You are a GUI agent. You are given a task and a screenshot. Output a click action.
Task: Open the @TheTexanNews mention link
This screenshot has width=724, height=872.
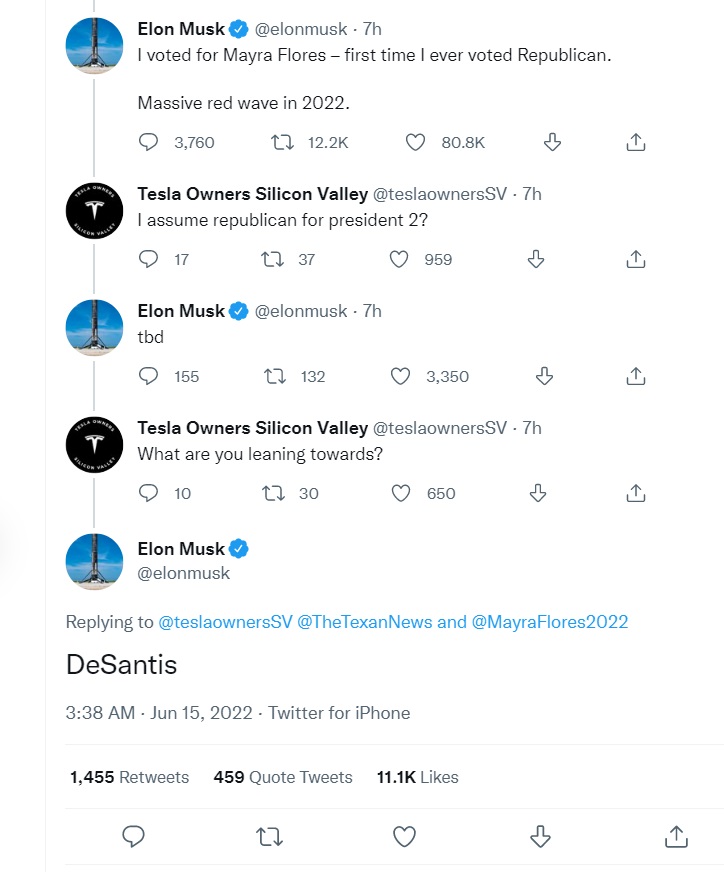click(365, 622)
